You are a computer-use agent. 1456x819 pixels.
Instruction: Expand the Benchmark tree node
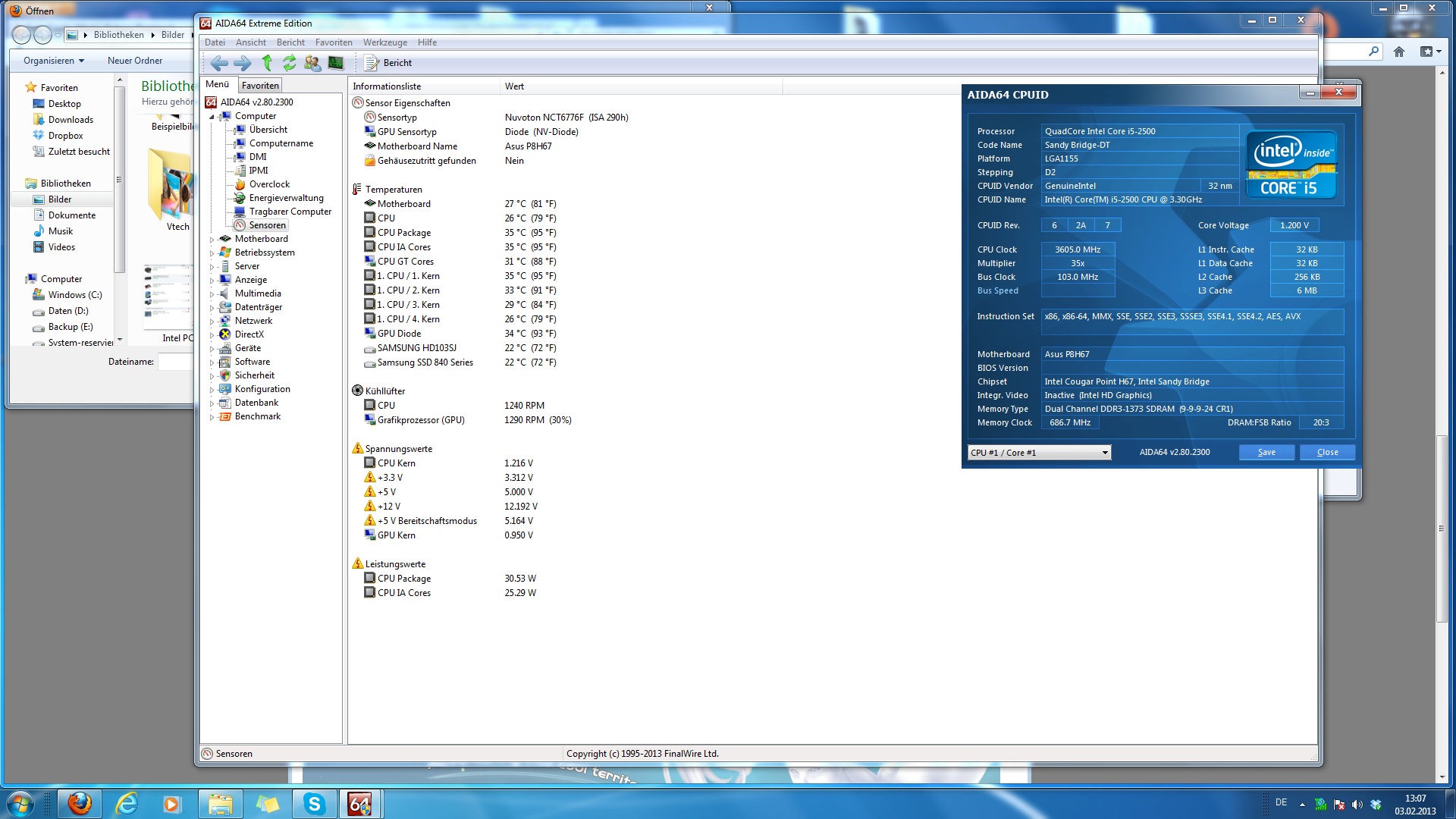click(x=212, y=417)
